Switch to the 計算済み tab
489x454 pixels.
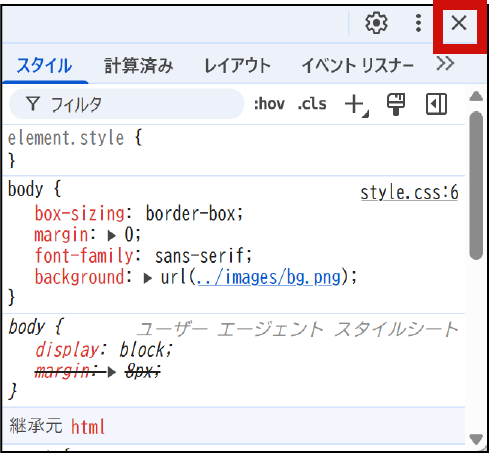(x=139, y=65)
